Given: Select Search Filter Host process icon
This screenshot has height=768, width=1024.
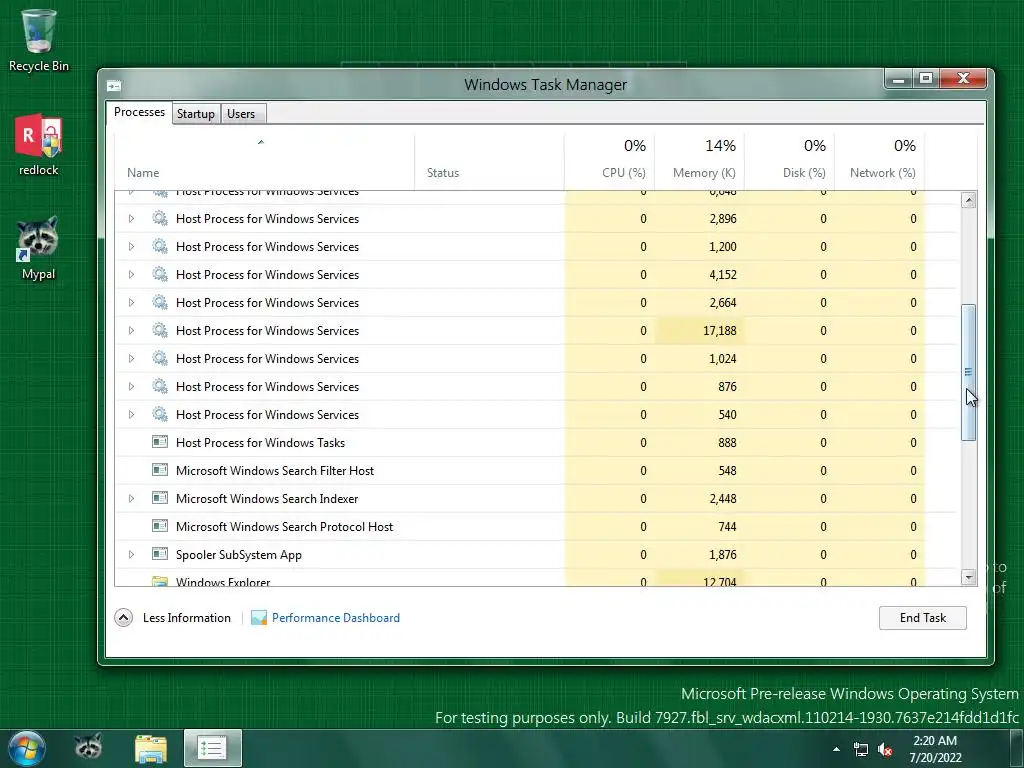Looking at the screenshot, I should [159, 470].
